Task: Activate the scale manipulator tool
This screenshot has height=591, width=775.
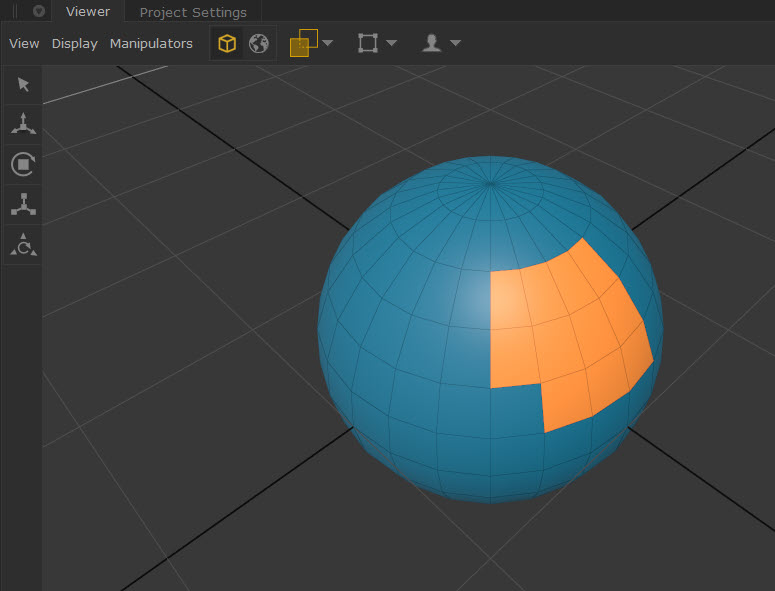Action: (x=23, y=204)
